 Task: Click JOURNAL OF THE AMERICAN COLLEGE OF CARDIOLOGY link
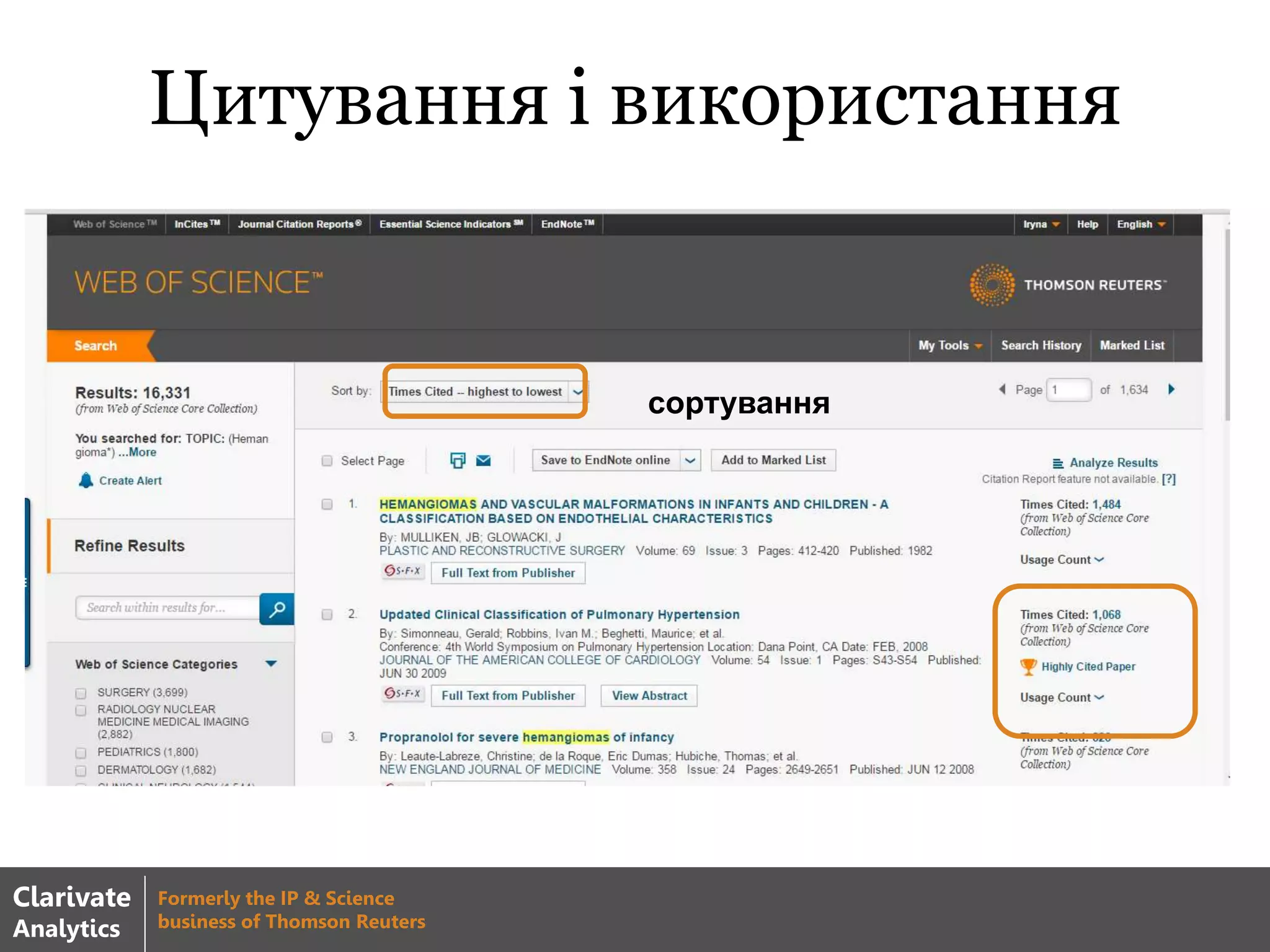pos(540,660)
